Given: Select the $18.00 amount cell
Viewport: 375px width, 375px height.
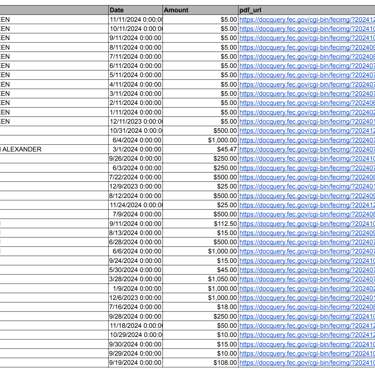Looking at the screenshot, I should pos(201,307).
